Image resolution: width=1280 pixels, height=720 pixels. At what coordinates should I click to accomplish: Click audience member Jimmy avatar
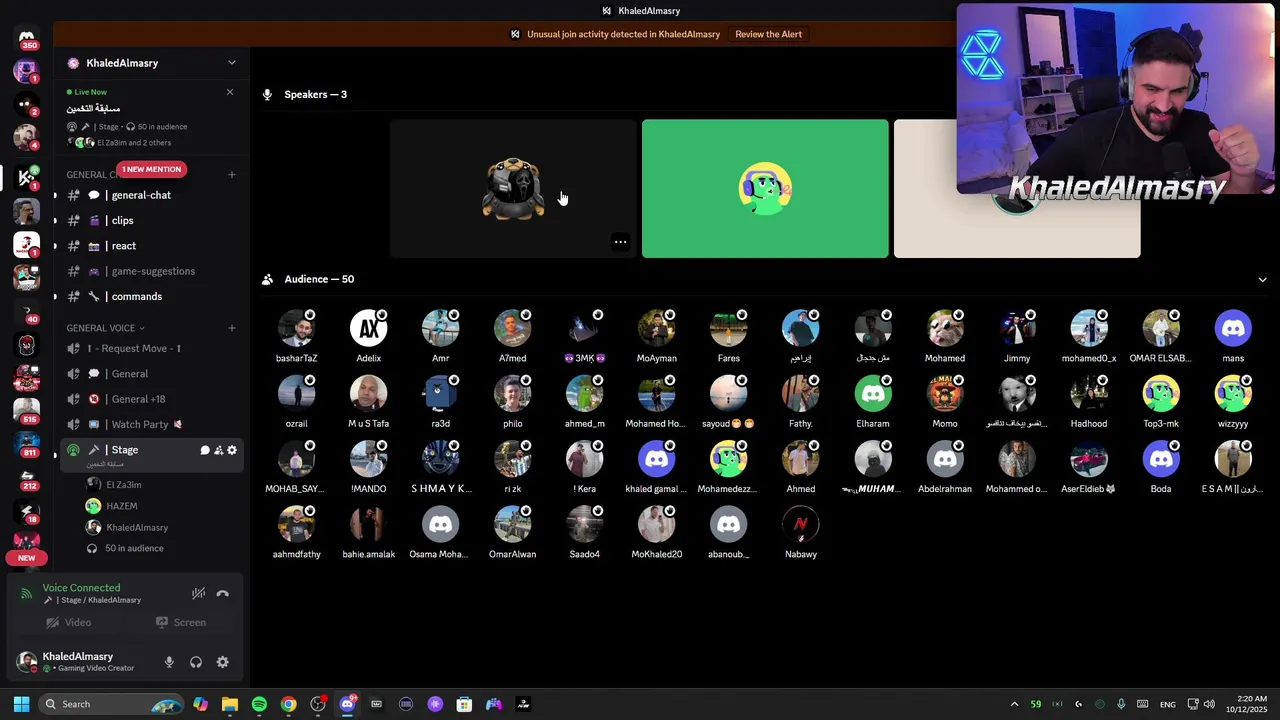coord(1017,329)
